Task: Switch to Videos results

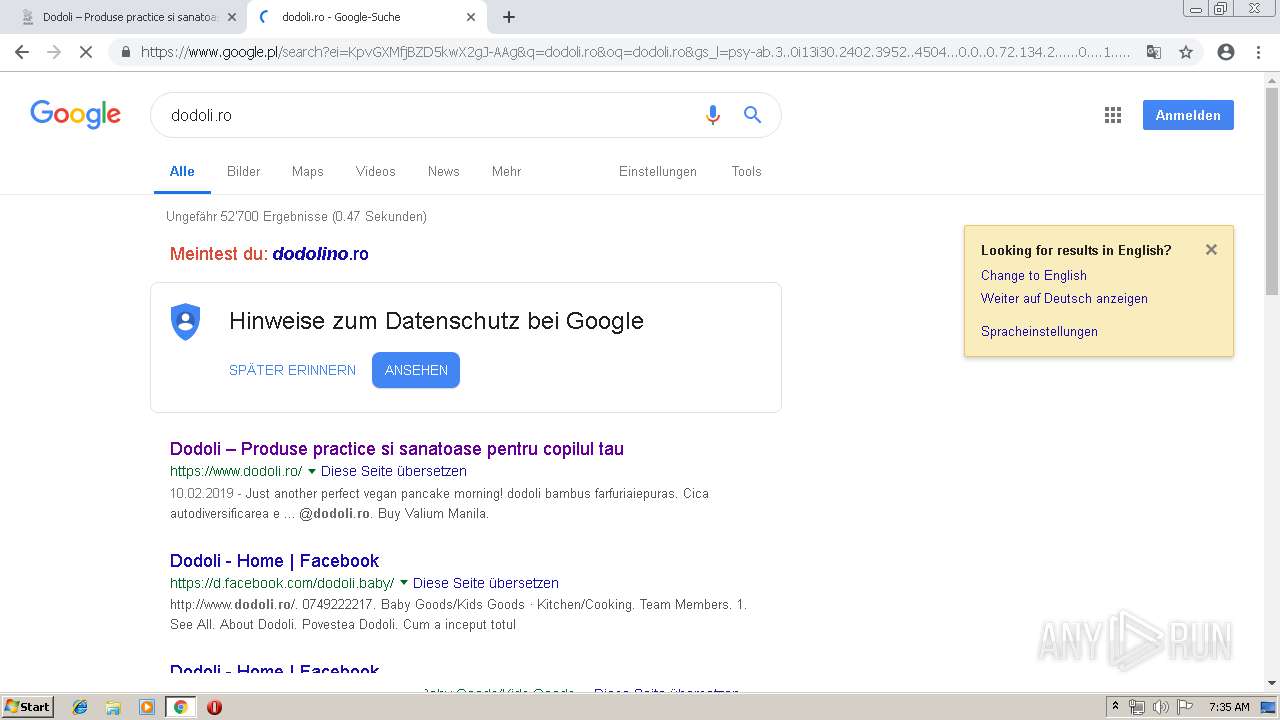Action: point(376,171)
